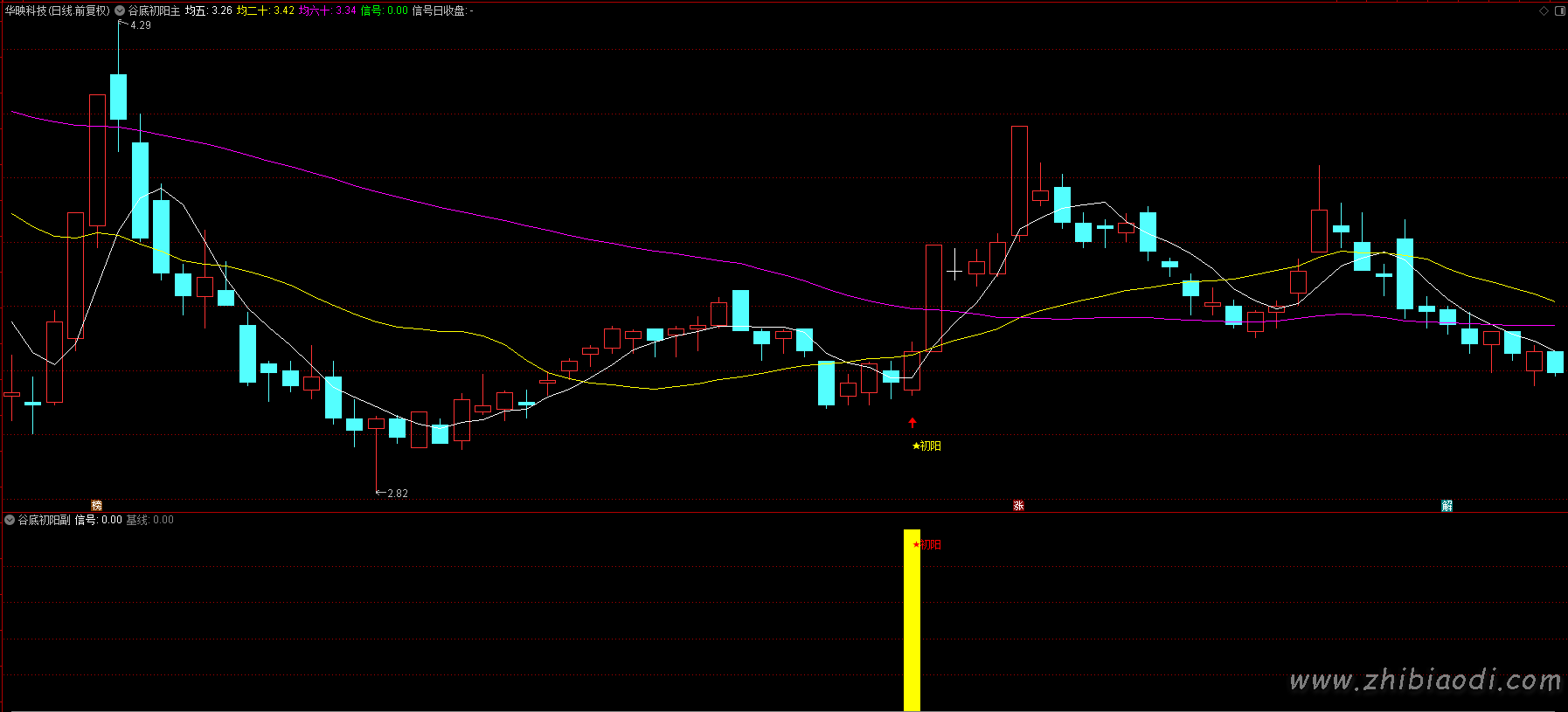1568x712 pixels.
Task: Click the 基线: 0.00 value in the sub-chart
Action: point(149,520)
